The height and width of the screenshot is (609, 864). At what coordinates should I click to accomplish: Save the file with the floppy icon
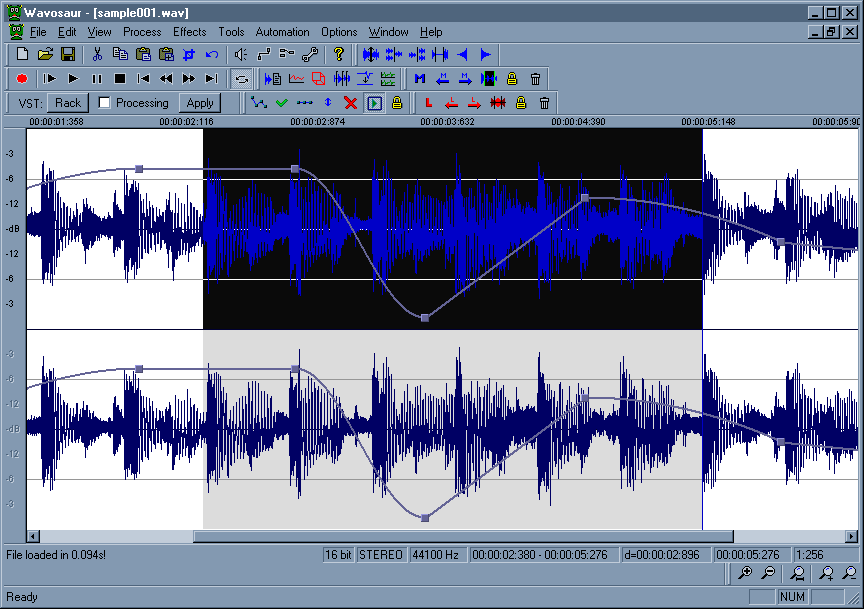click(68, 54)
